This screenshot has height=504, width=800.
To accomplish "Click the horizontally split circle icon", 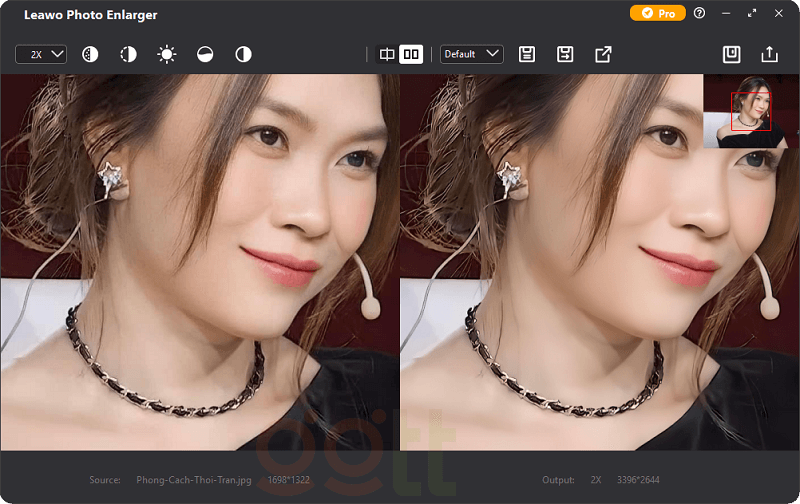I will coord(205,54).
